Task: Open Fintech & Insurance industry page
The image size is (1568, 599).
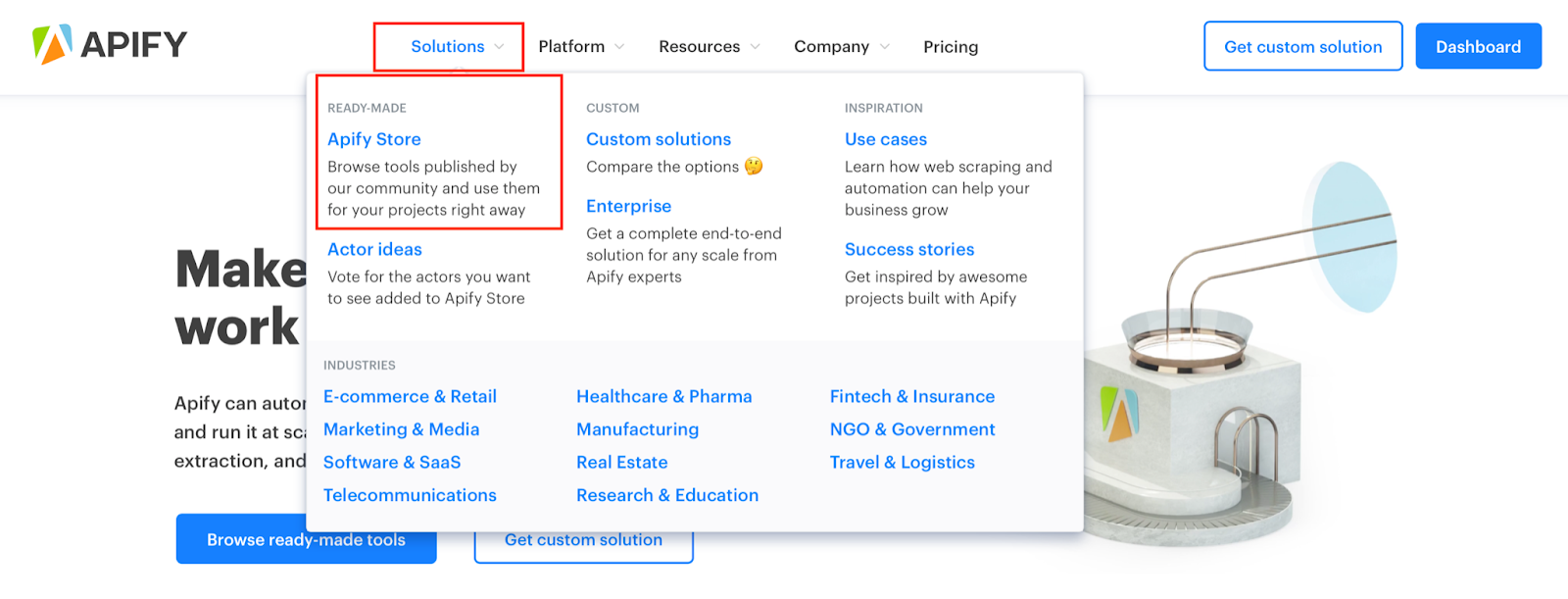Action: [x=912, y=396]
